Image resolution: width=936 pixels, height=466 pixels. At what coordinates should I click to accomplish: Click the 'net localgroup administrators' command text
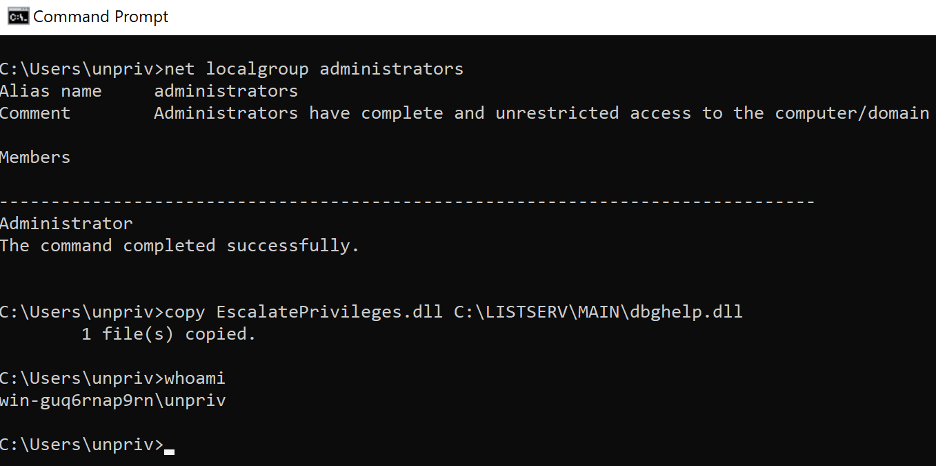tap(314, 69)
